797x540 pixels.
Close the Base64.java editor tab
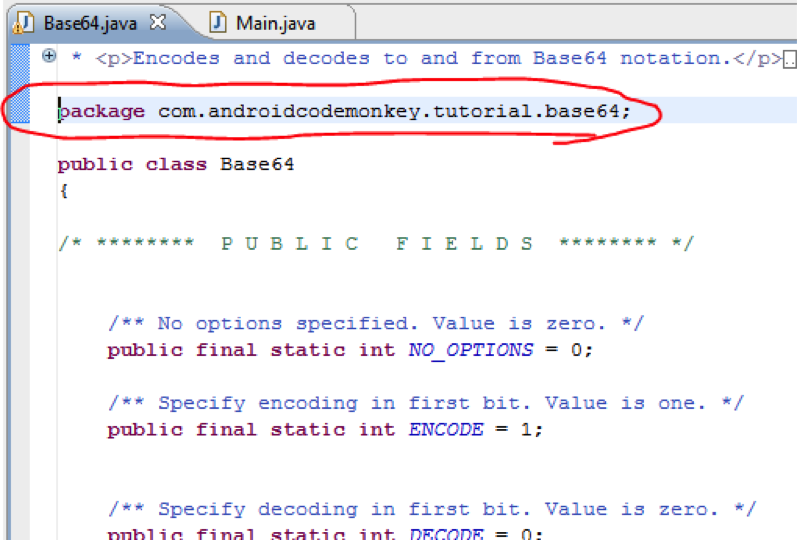(158, 22)
